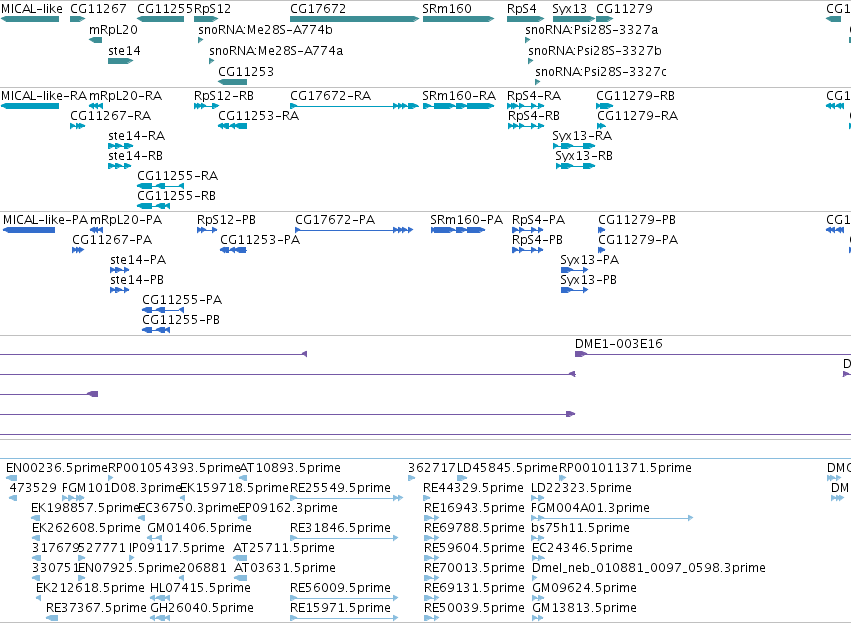Click the ste14-RB transcript label
Image resolution: width=851 pixels, height=623 pixels.
tap(136, 156)
